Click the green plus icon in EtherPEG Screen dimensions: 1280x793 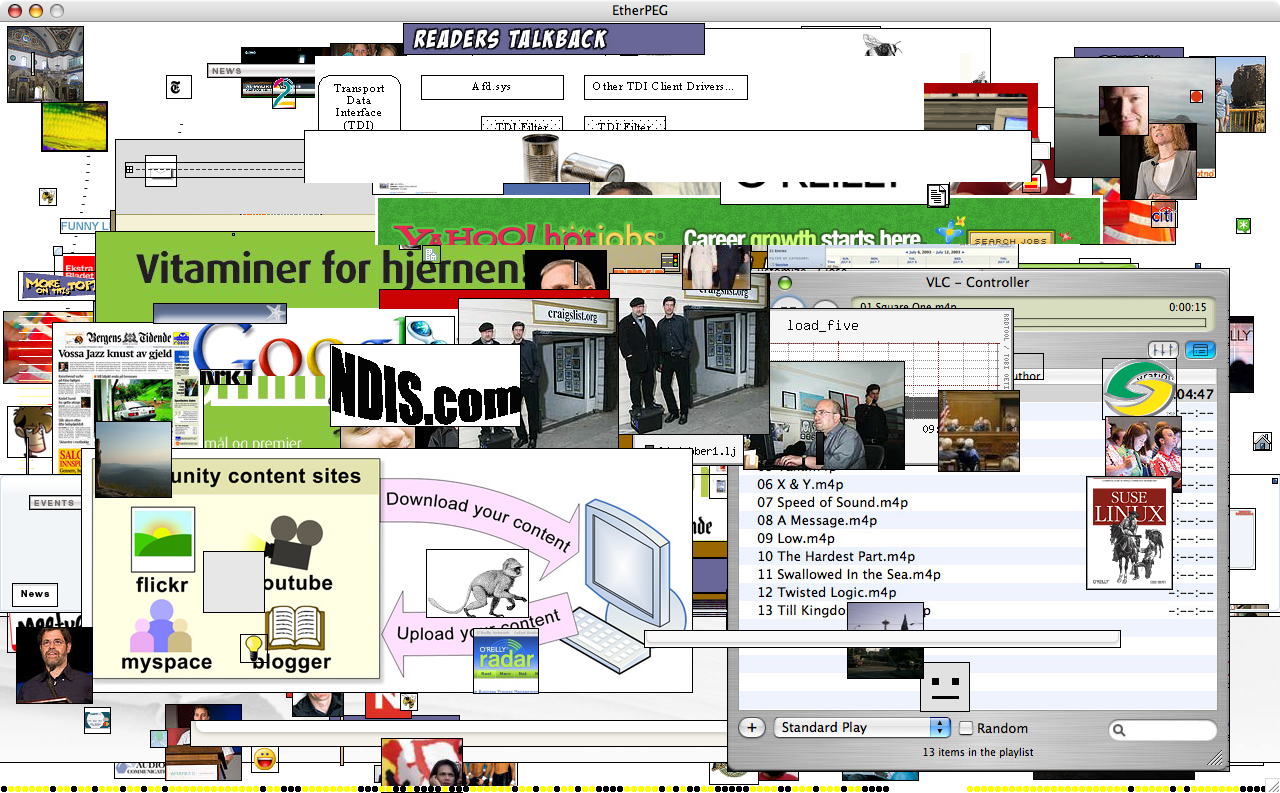pyautogui.click(x=1243, y=226)
